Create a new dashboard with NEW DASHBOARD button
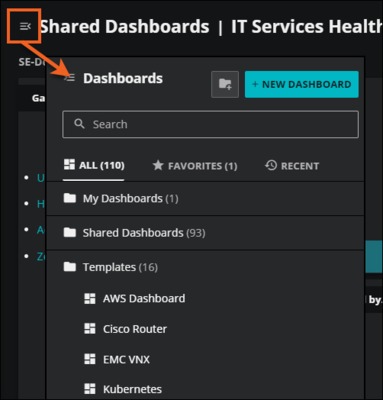The image size is (383, 400). pyautogui.click(x=302, y=84)
